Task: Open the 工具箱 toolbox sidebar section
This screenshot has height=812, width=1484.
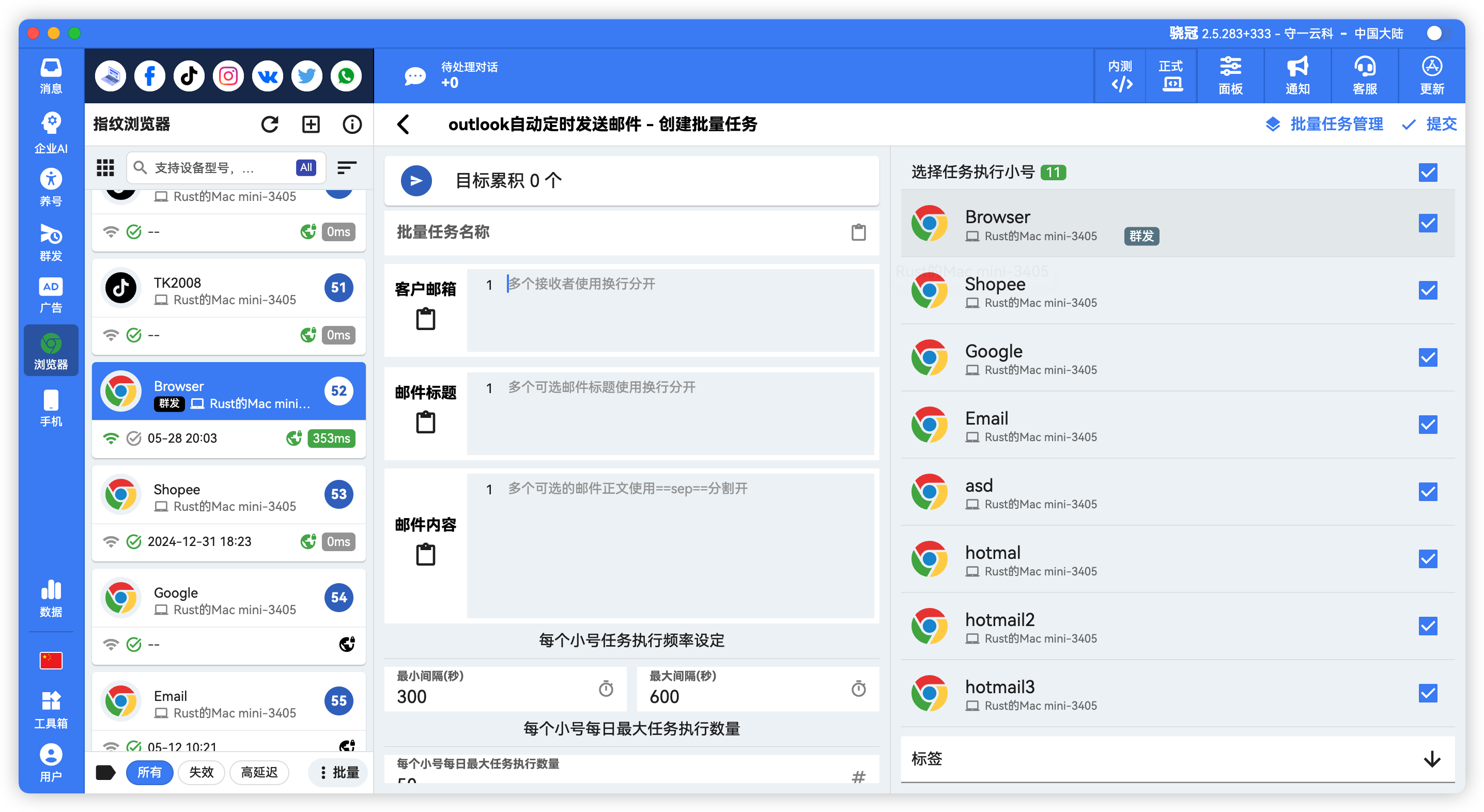Action: (51, 710)
